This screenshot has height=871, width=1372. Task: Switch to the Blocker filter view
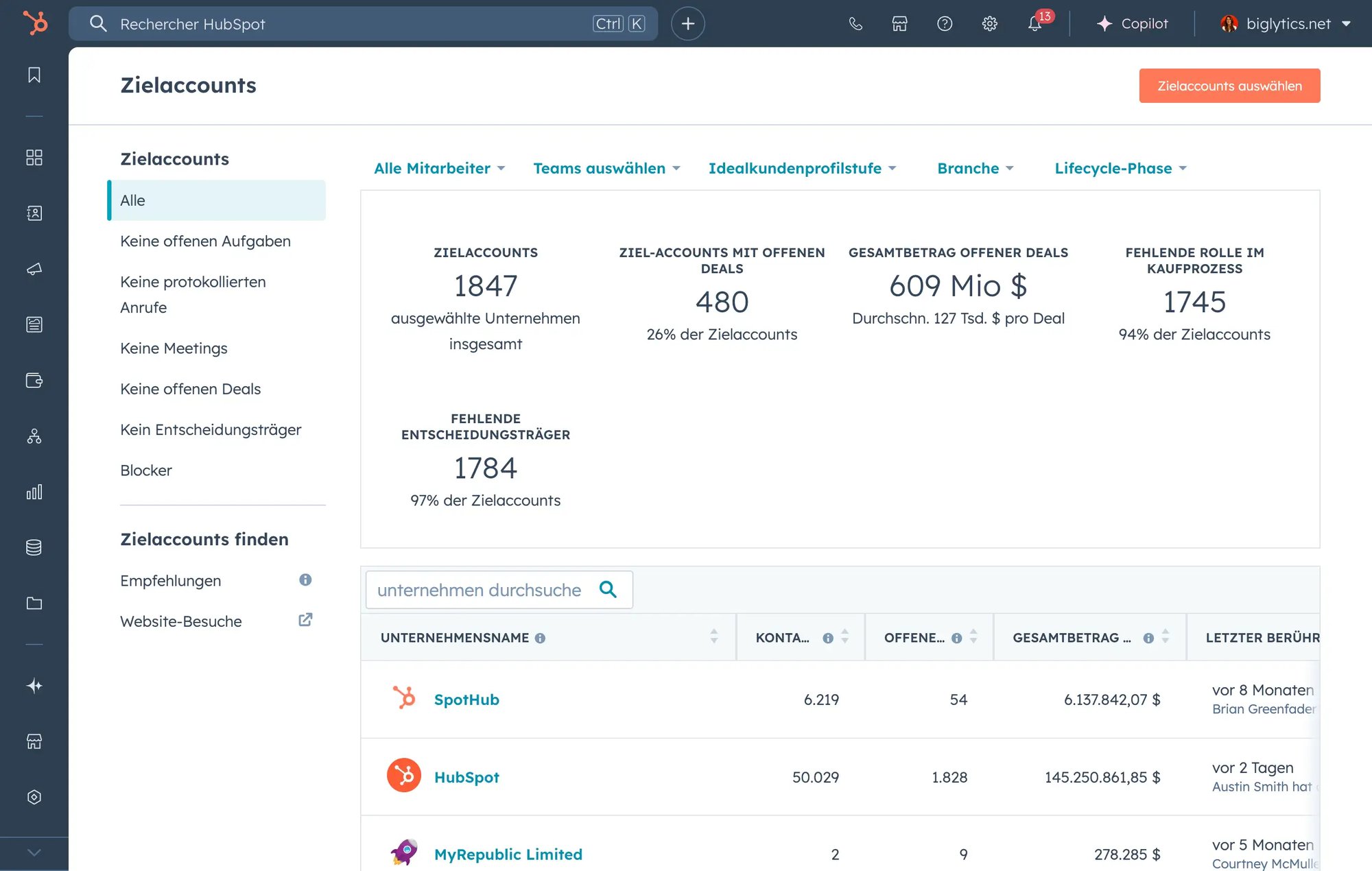click(x=145, y=470)
